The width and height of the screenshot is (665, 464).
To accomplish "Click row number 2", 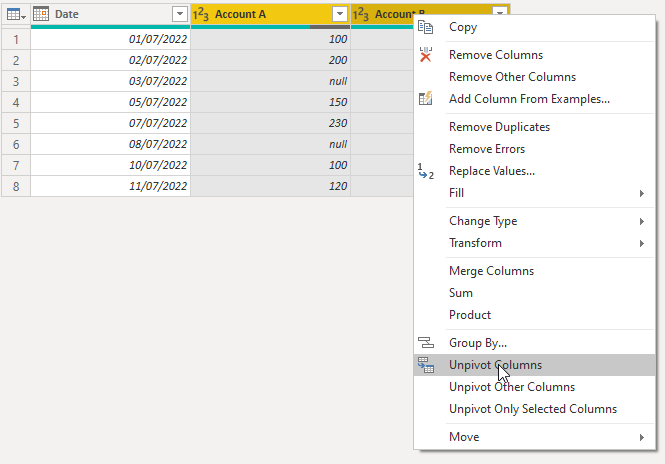I will point(16,60).
